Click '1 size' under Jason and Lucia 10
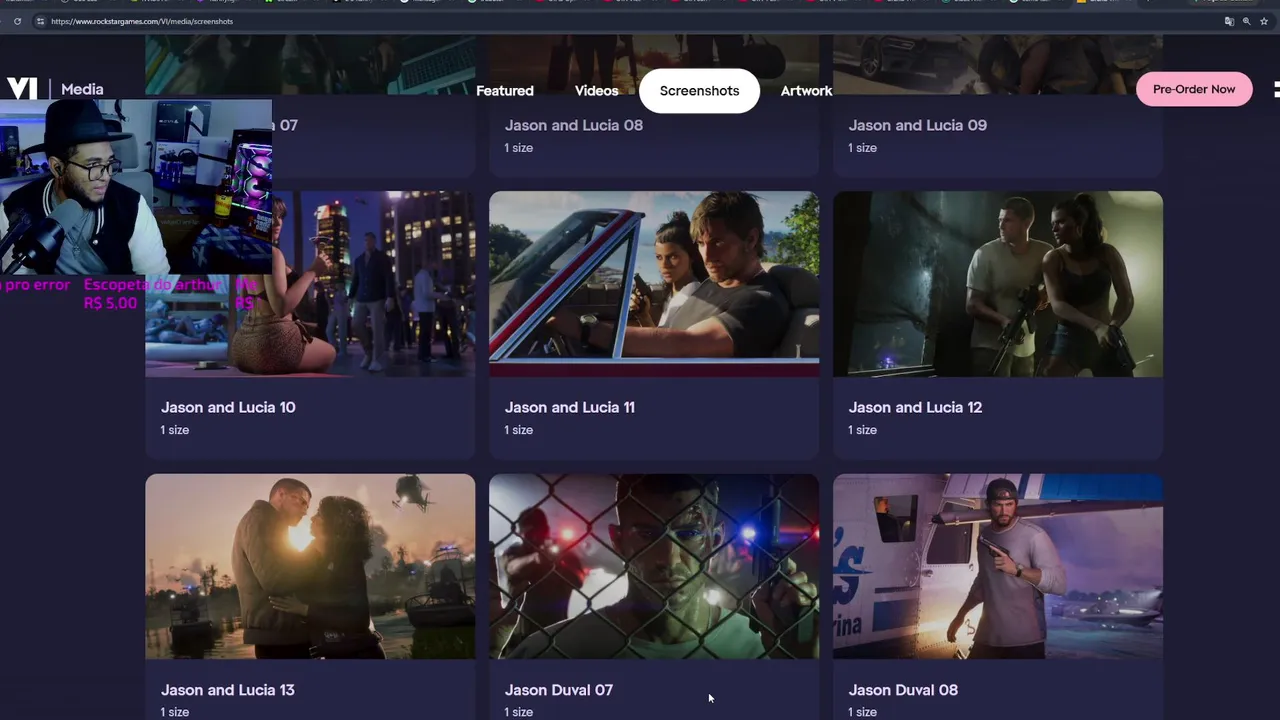Image resolution: width=1280 pixels, height=720 pixels. pyautogui.click(x=175, y=430)
